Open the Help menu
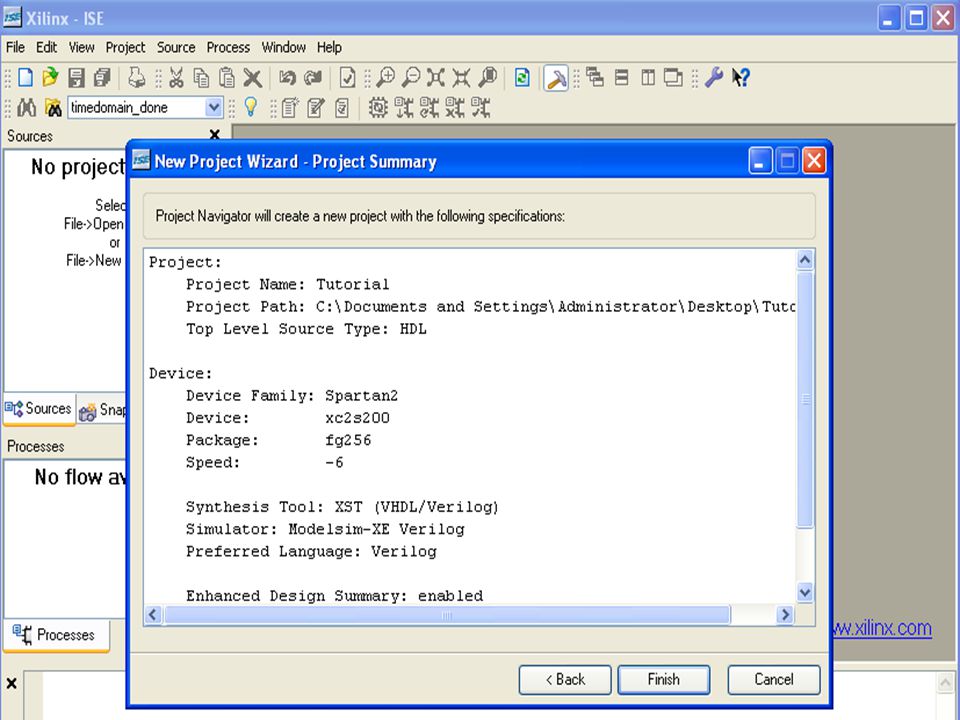Screen dimensions: 960x720 [329, 47]
